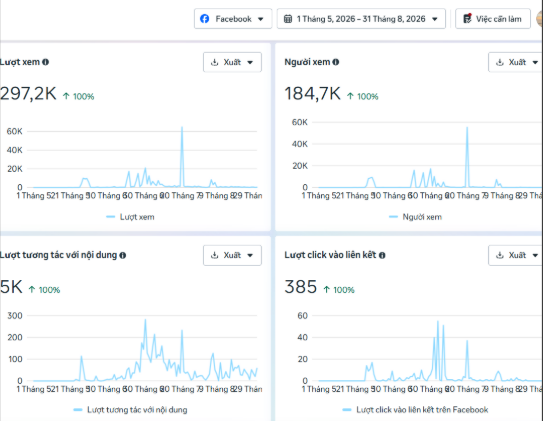Click the profile avatar at top right edge
Screen dimensions: 543x421
[x=540, y=19]
